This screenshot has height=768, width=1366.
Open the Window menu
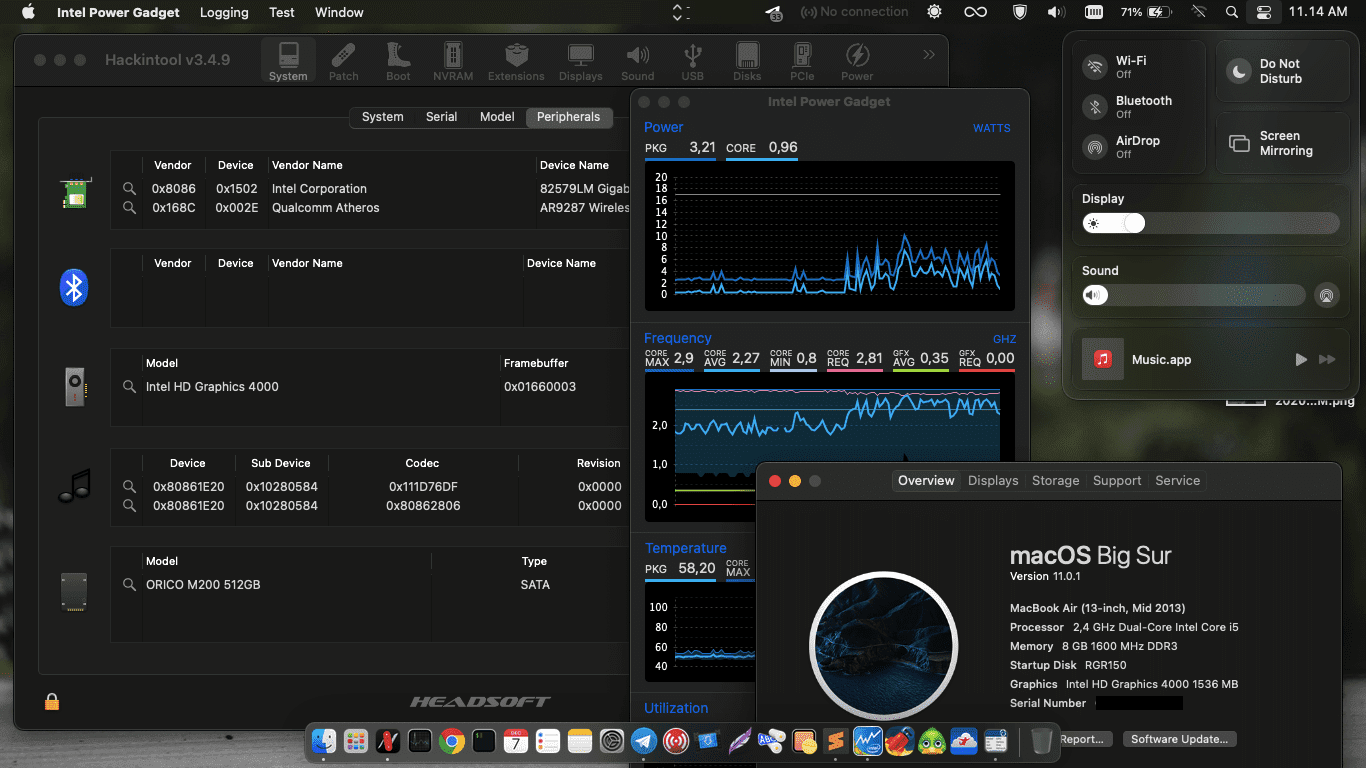coord(339,12)
